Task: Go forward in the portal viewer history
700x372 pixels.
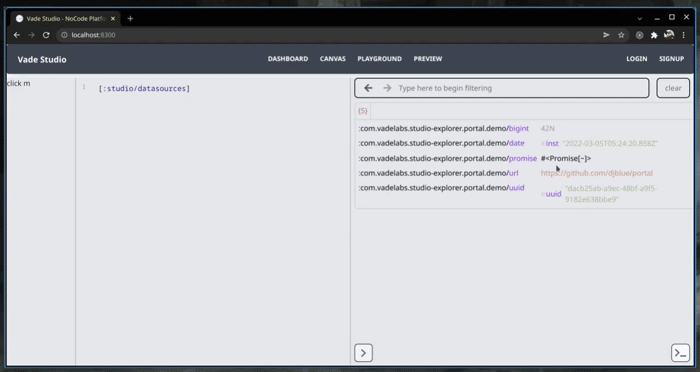Action: (x=387, y=88)
